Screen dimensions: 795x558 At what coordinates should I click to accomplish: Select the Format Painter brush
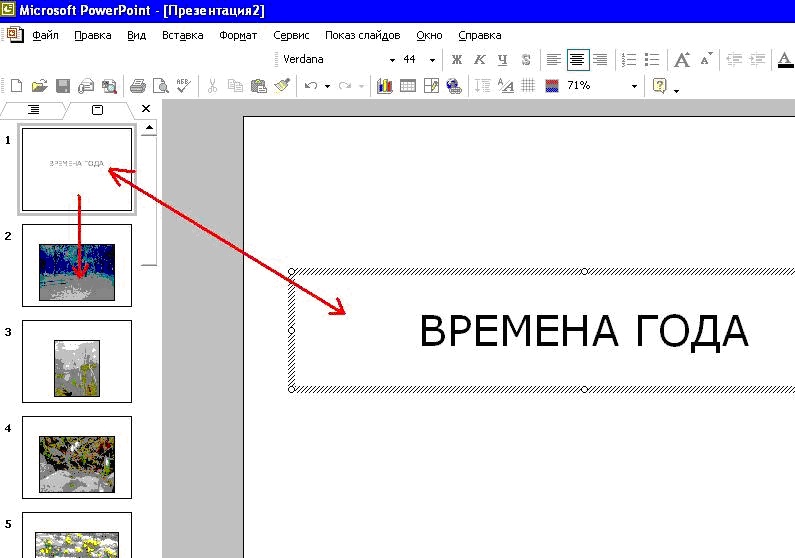click(282, 86)
